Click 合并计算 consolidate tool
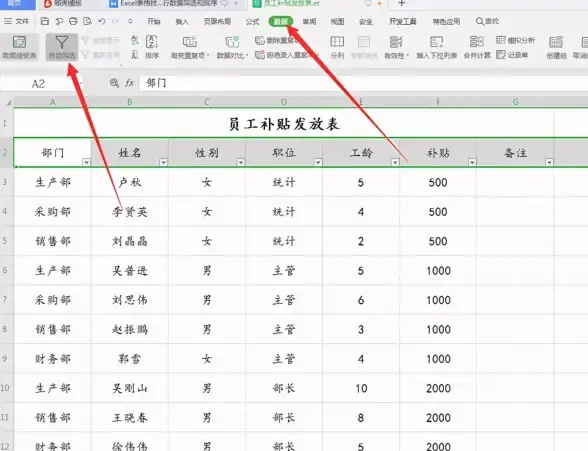The width and height of the screenshot is (588, 451). [477, 47]
